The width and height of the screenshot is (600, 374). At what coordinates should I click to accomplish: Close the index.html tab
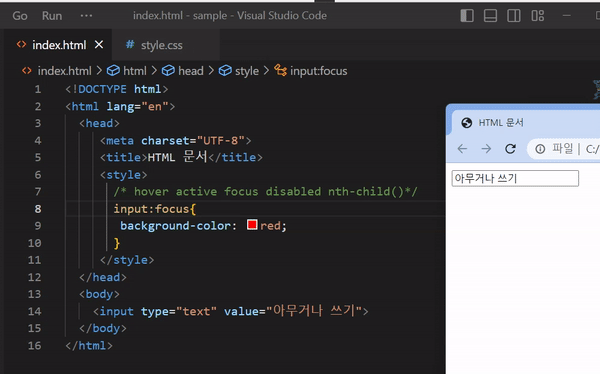[x=99, y=45]
